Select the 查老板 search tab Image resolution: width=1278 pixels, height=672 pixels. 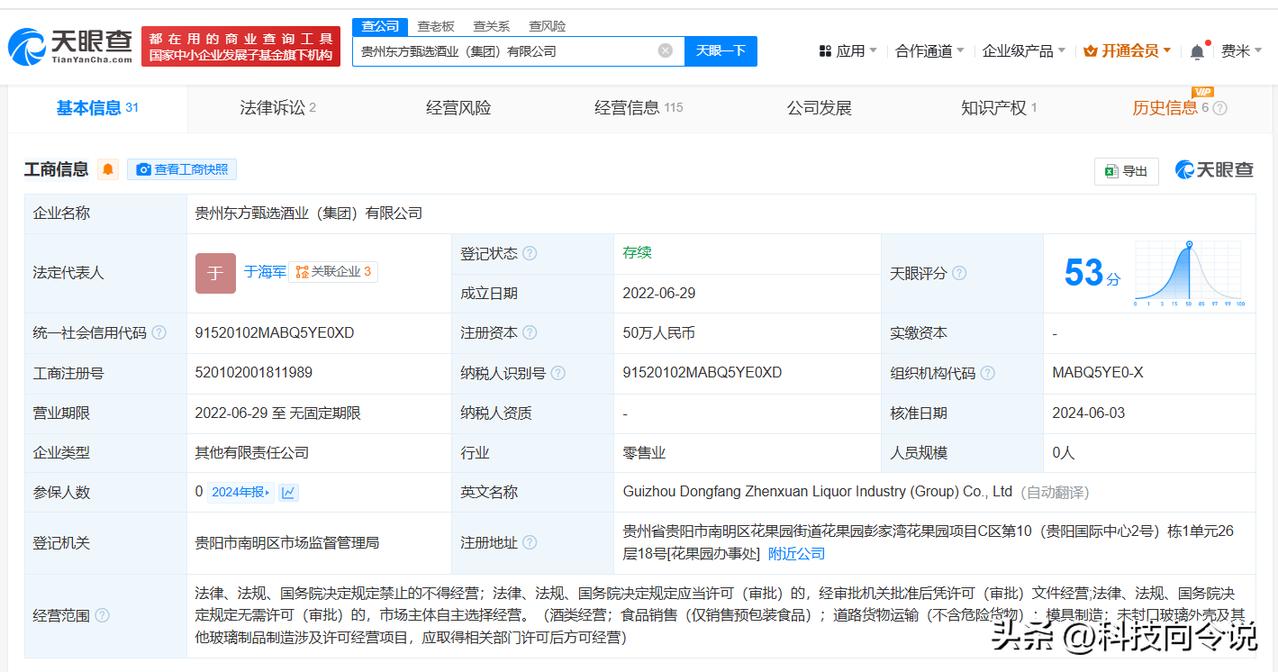point(436,26)
